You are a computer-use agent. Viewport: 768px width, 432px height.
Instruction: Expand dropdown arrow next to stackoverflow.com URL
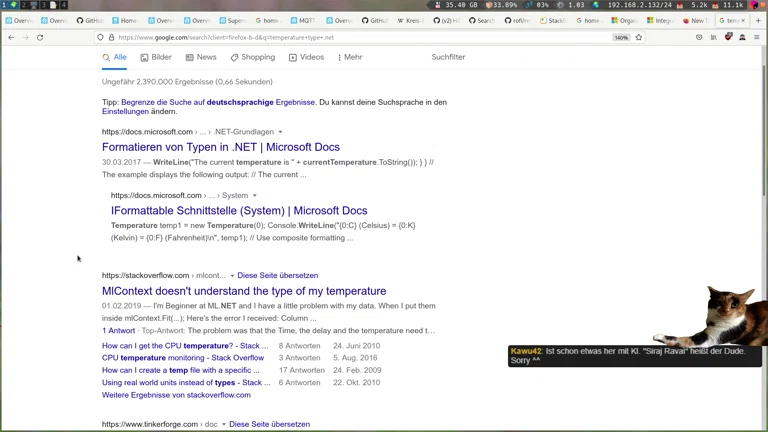click(x=232, y=276)
